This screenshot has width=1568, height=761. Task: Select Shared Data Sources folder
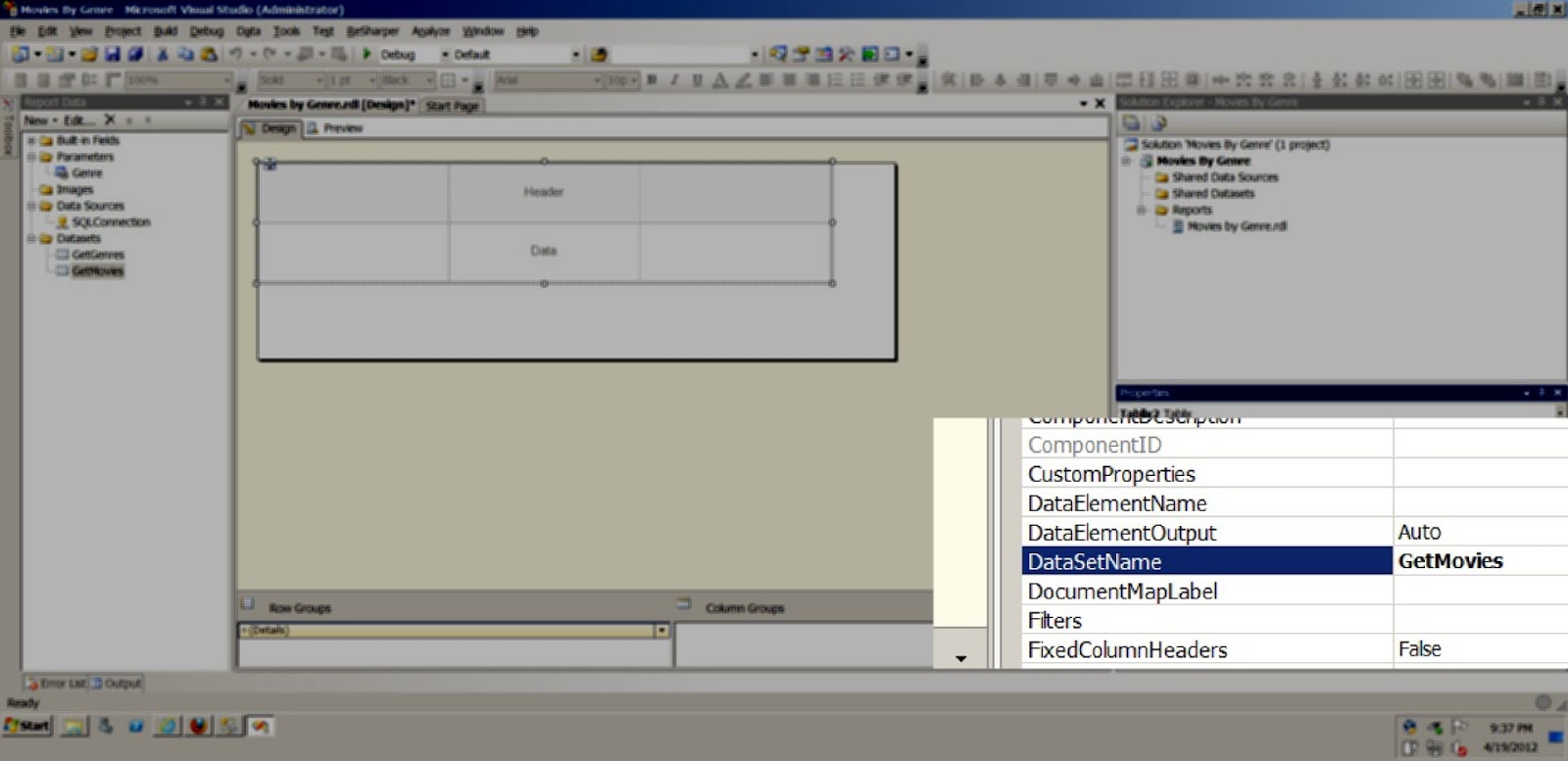point(1225,177)
